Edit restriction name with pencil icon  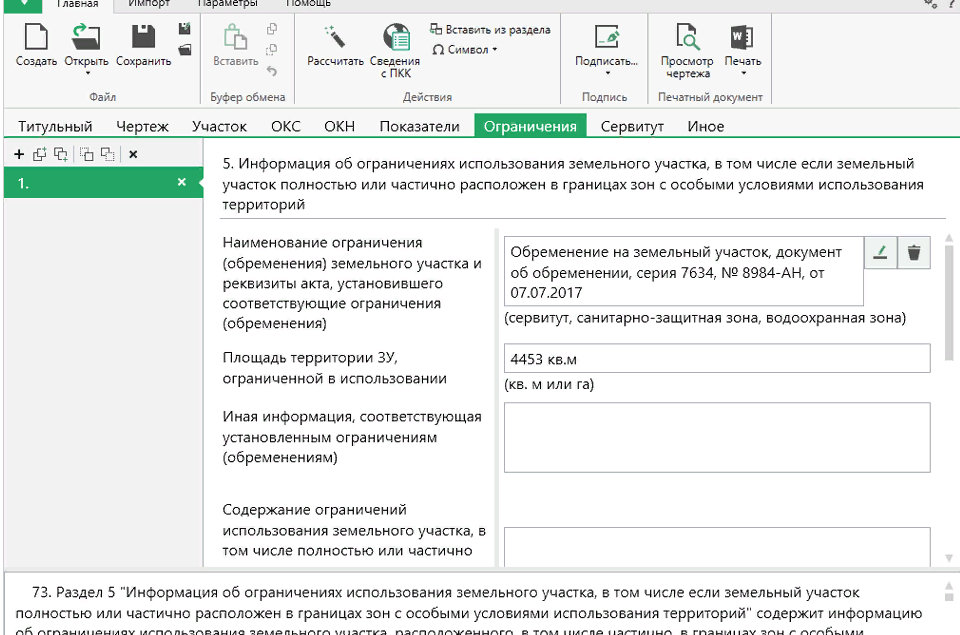880,253
